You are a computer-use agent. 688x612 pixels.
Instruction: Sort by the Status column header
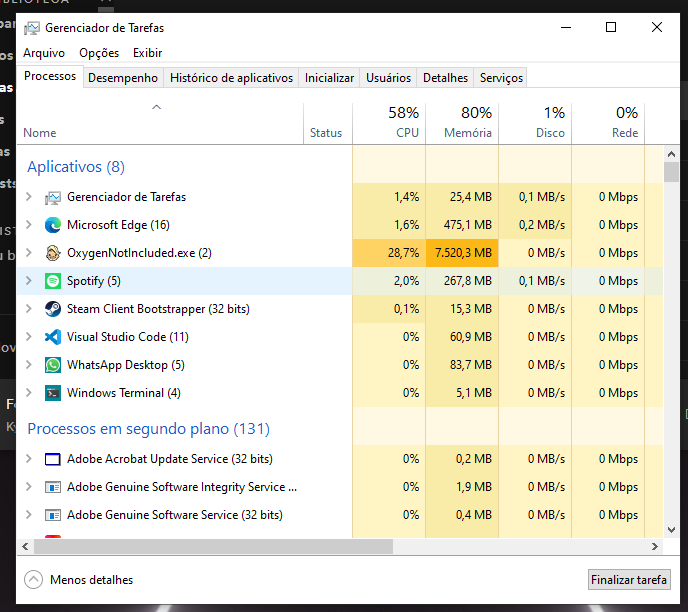(x=328, y=123)
